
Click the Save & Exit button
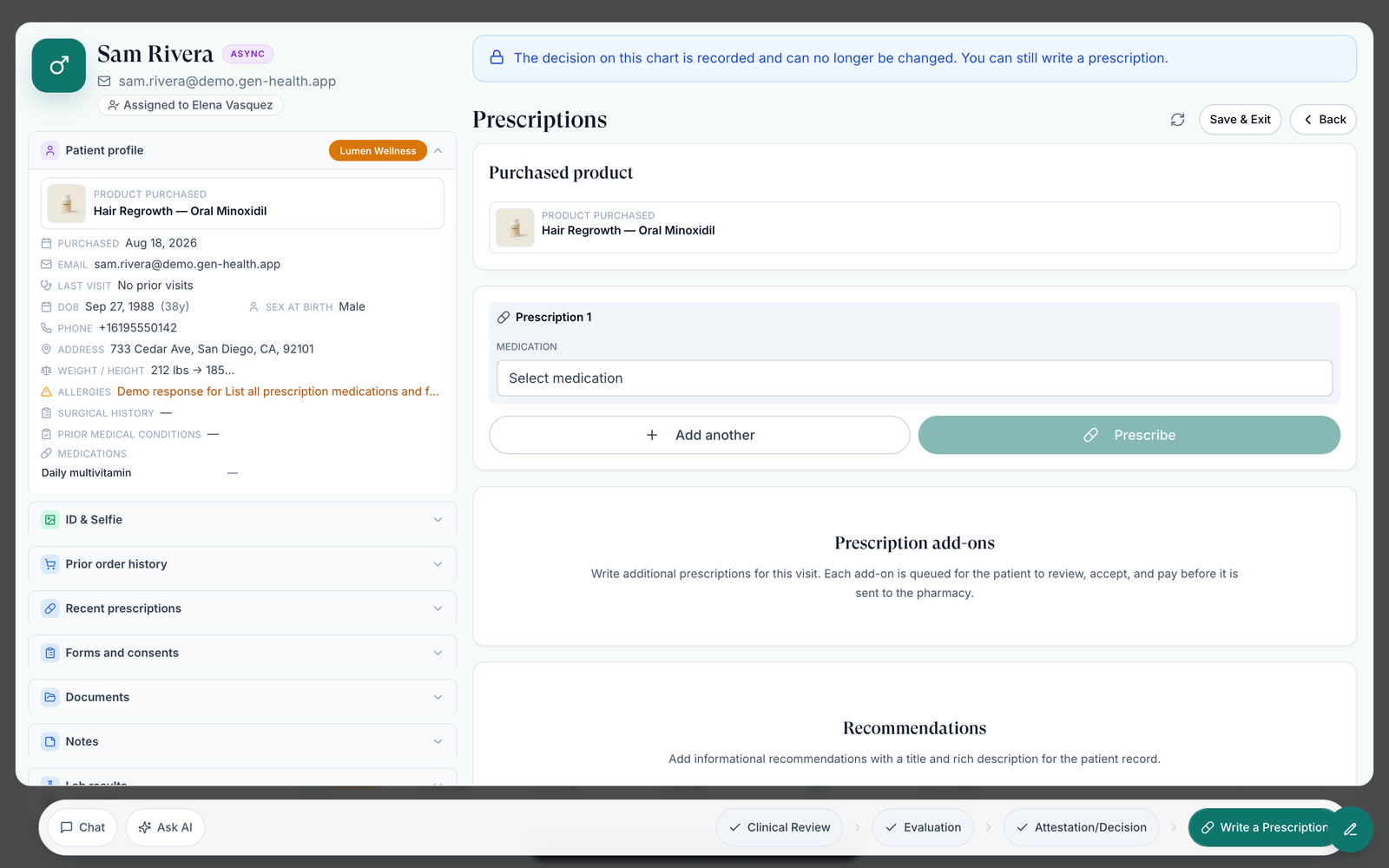click(1240, 120)
